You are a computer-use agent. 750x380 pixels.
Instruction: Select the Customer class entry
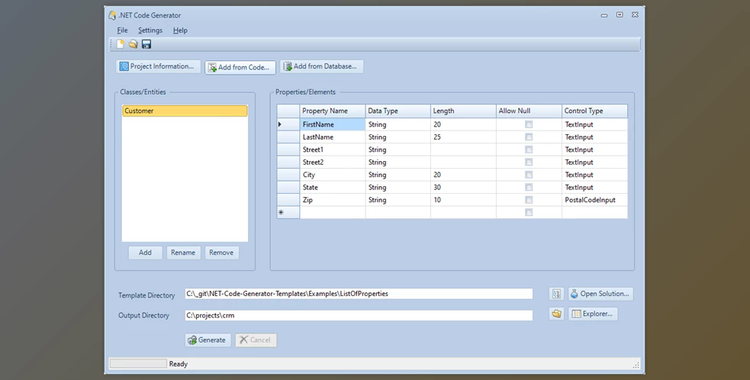click(185, 111)
